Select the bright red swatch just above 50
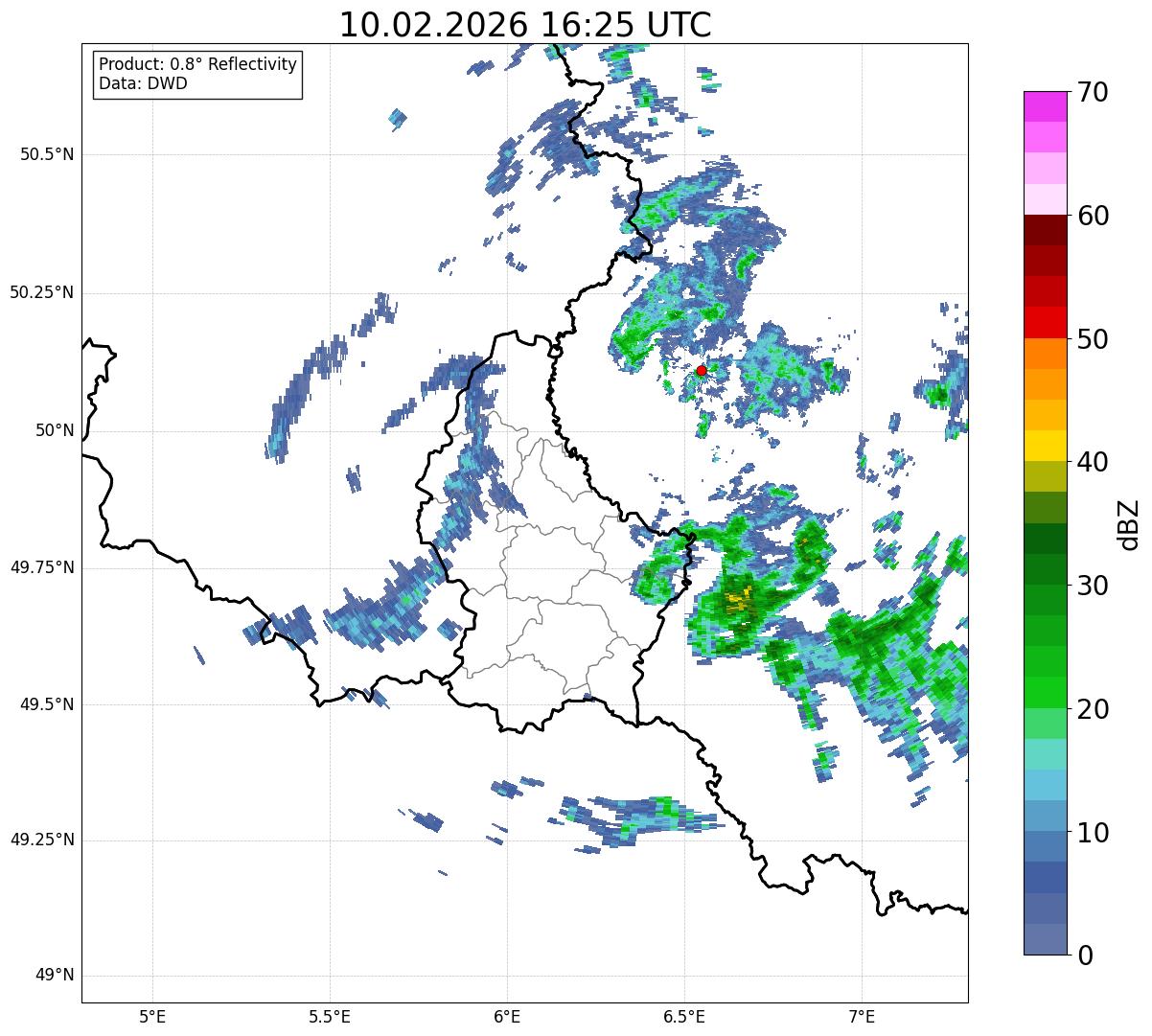Screen dimensions: 1152x1036 click(x=1045, y=323)
